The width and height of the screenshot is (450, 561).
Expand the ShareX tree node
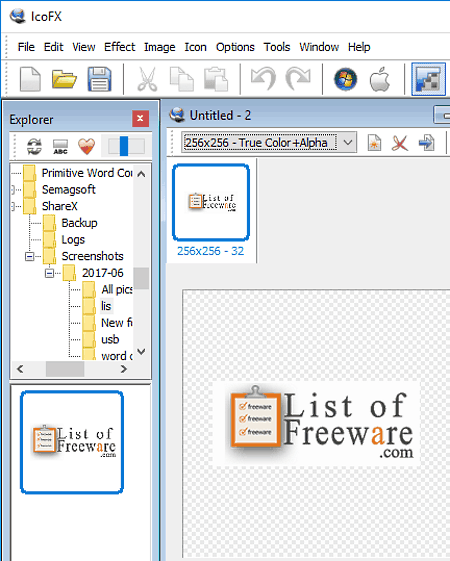(13, 206)
